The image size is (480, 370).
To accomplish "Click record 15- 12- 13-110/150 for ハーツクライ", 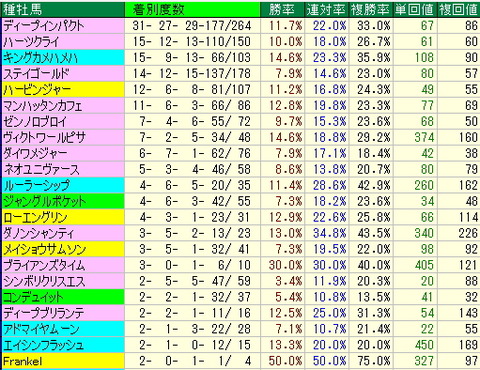I will (x=192, y=42).
